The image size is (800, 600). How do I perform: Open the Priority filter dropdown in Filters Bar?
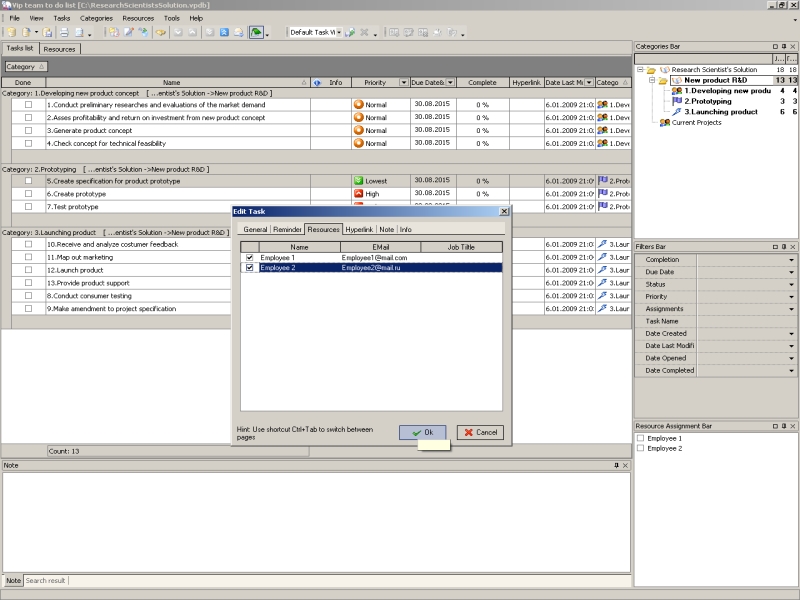tap(792, 297)
